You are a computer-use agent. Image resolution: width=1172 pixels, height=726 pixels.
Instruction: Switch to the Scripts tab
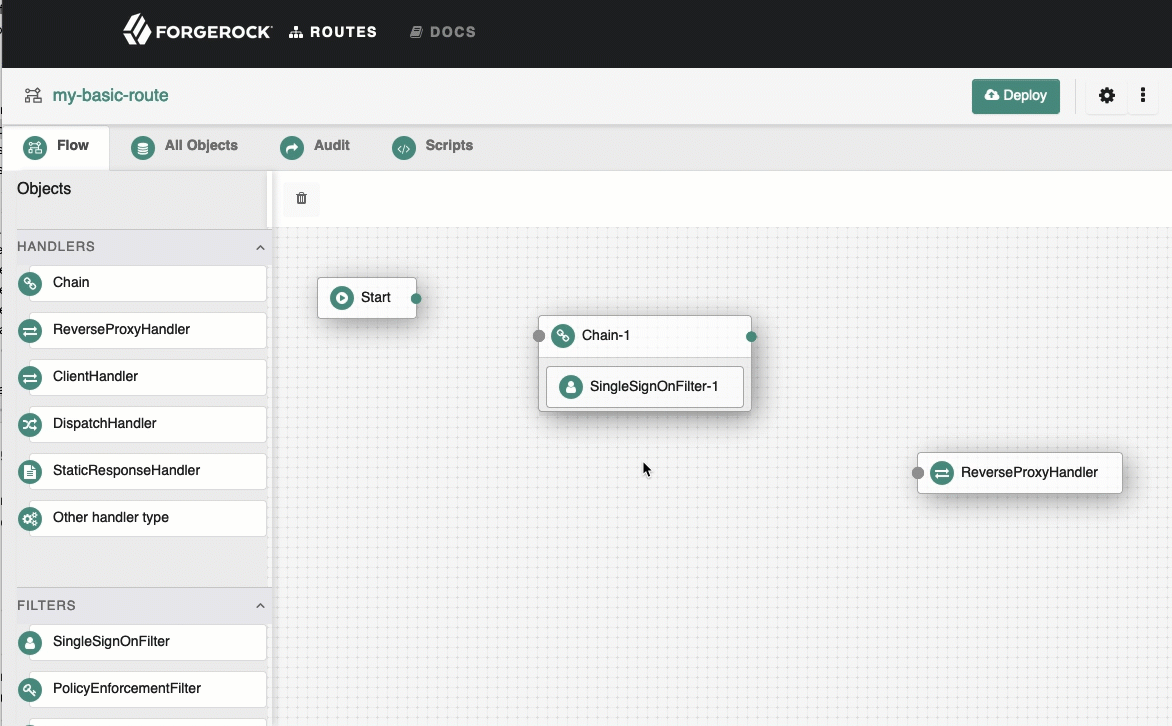click(433, 147)
